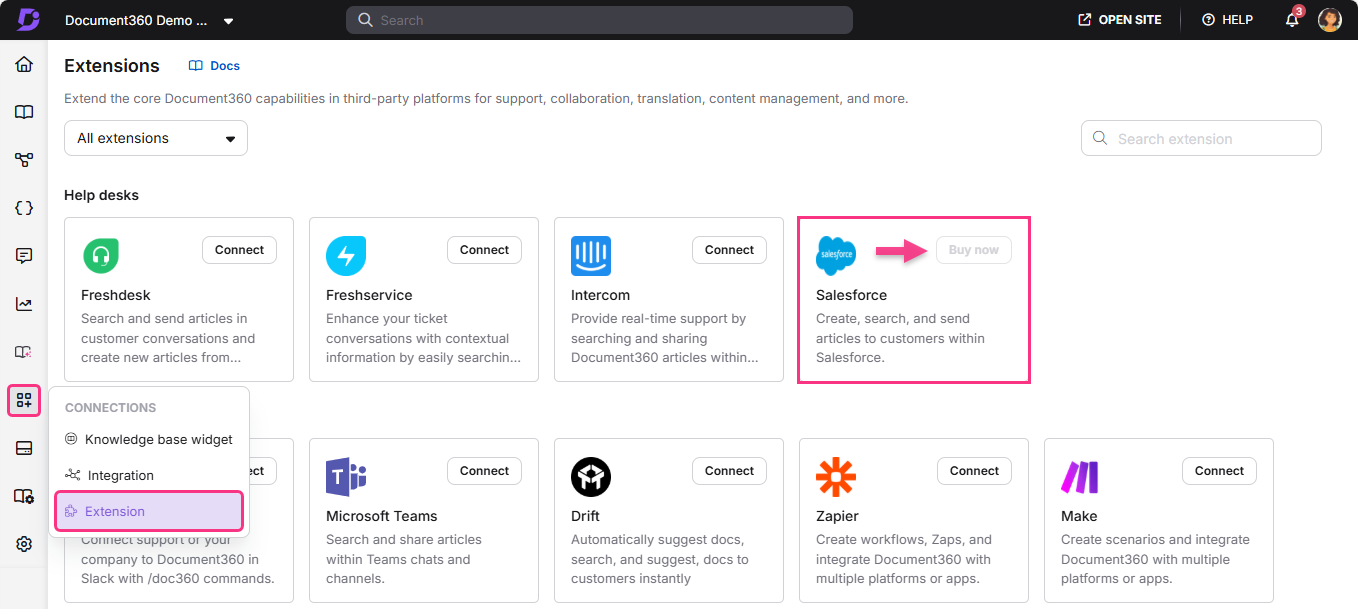This screenshot has width=1358, height=609.
Task: Click the Help desks section heading
Action: (101, 195)
